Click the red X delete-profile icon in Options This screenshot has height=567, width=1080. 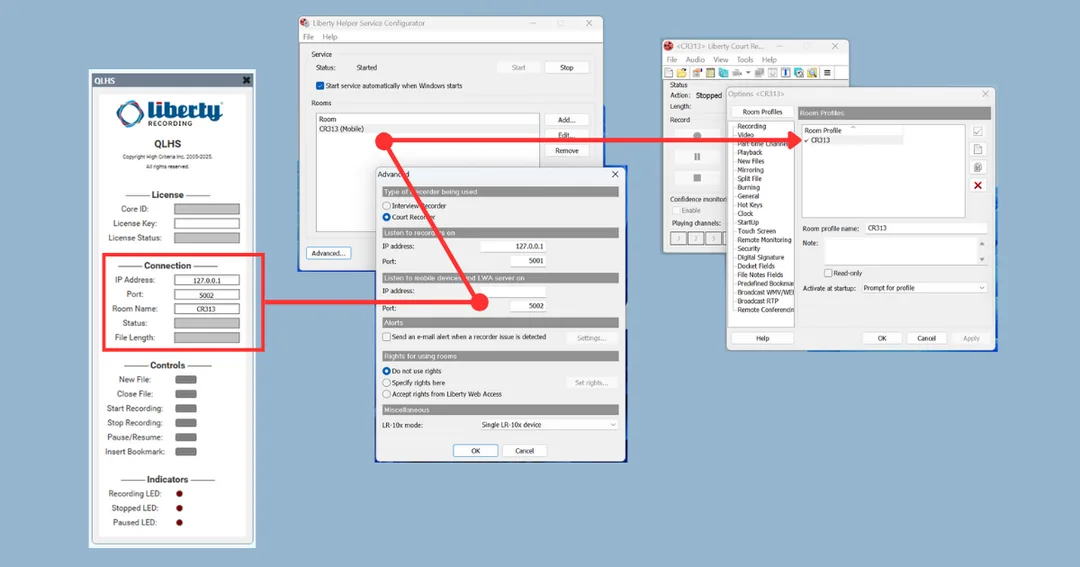click(x=977, y=185)
